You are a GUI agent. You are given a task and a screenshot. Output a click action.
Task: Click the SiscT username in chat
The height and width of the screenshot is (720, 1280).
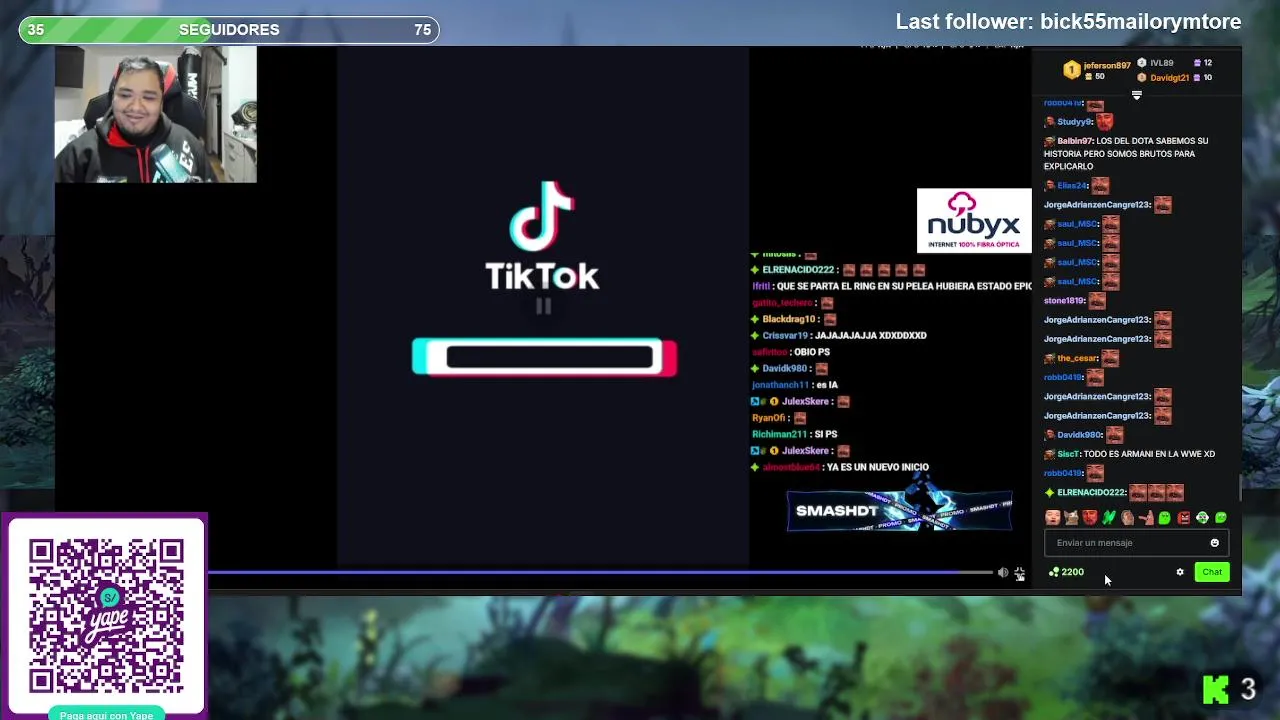(1068, 454)
